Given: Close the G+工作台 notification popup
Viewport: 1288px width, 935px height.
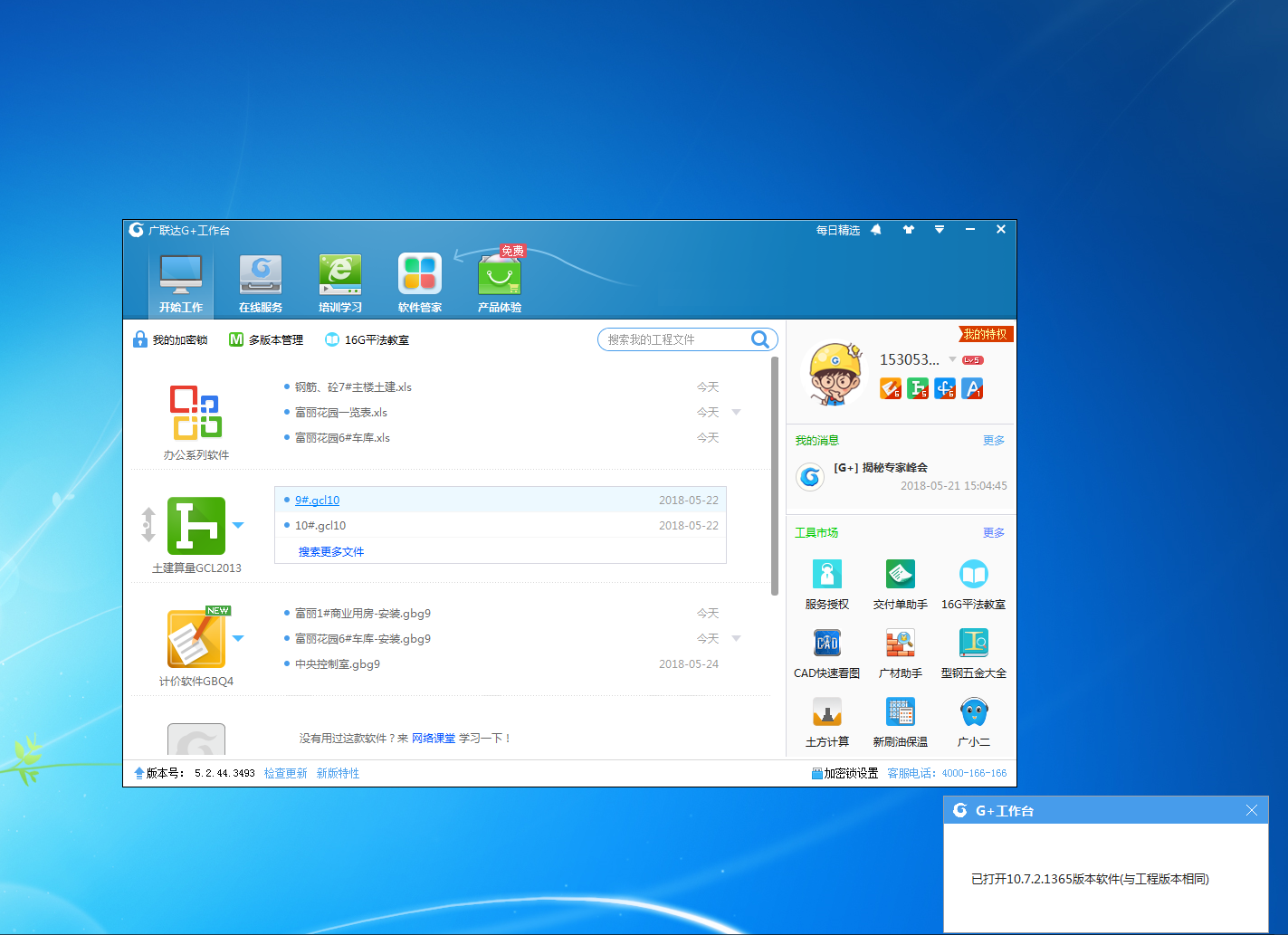Looking at the screenshot, I should (1252, 810).
